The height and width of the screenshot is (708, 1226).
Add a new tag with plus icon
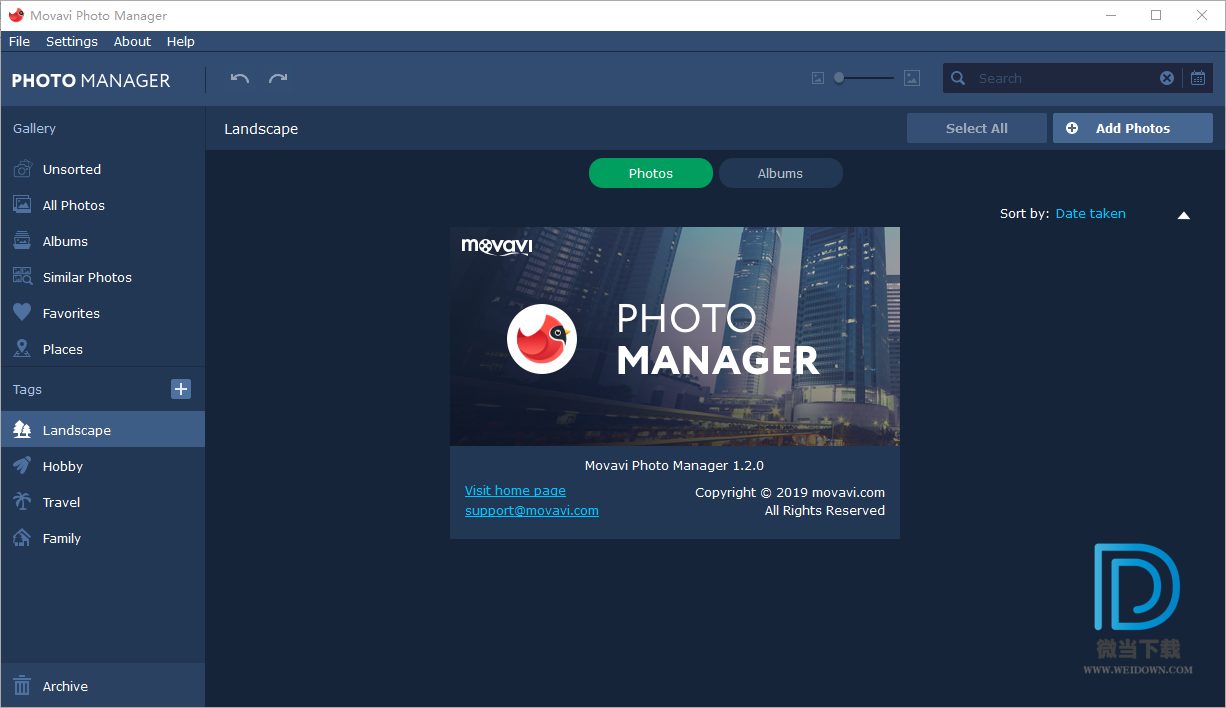click(181, 389)
